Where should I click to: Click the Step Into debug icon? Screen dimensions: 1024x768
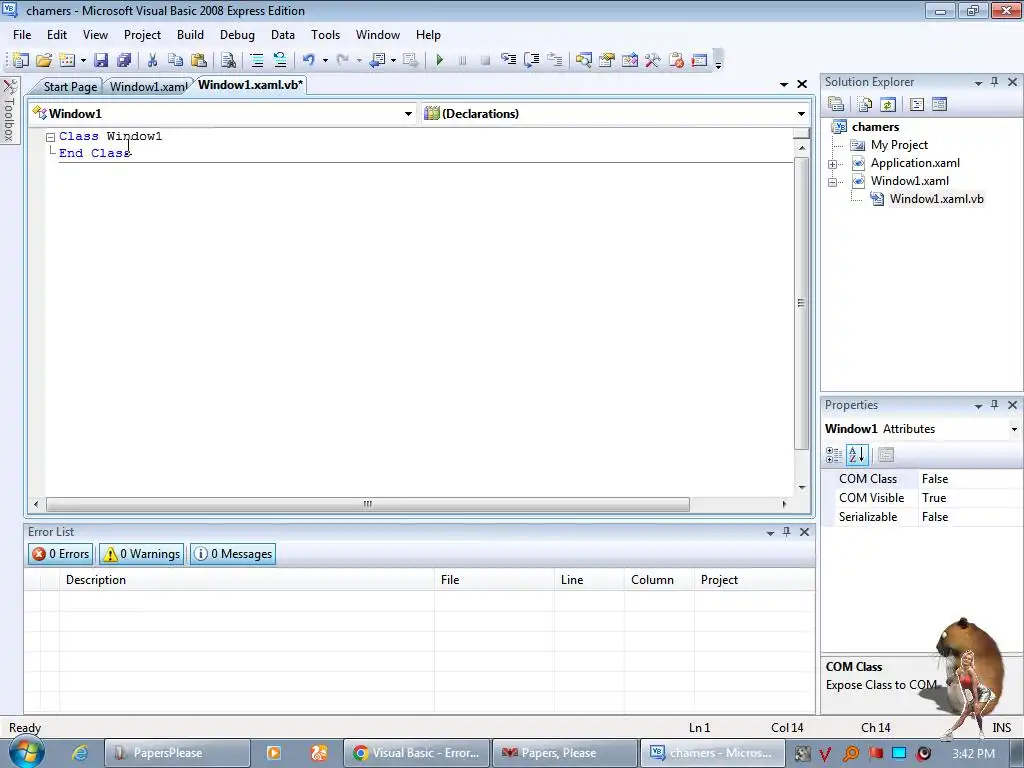(x=508, y=60)
